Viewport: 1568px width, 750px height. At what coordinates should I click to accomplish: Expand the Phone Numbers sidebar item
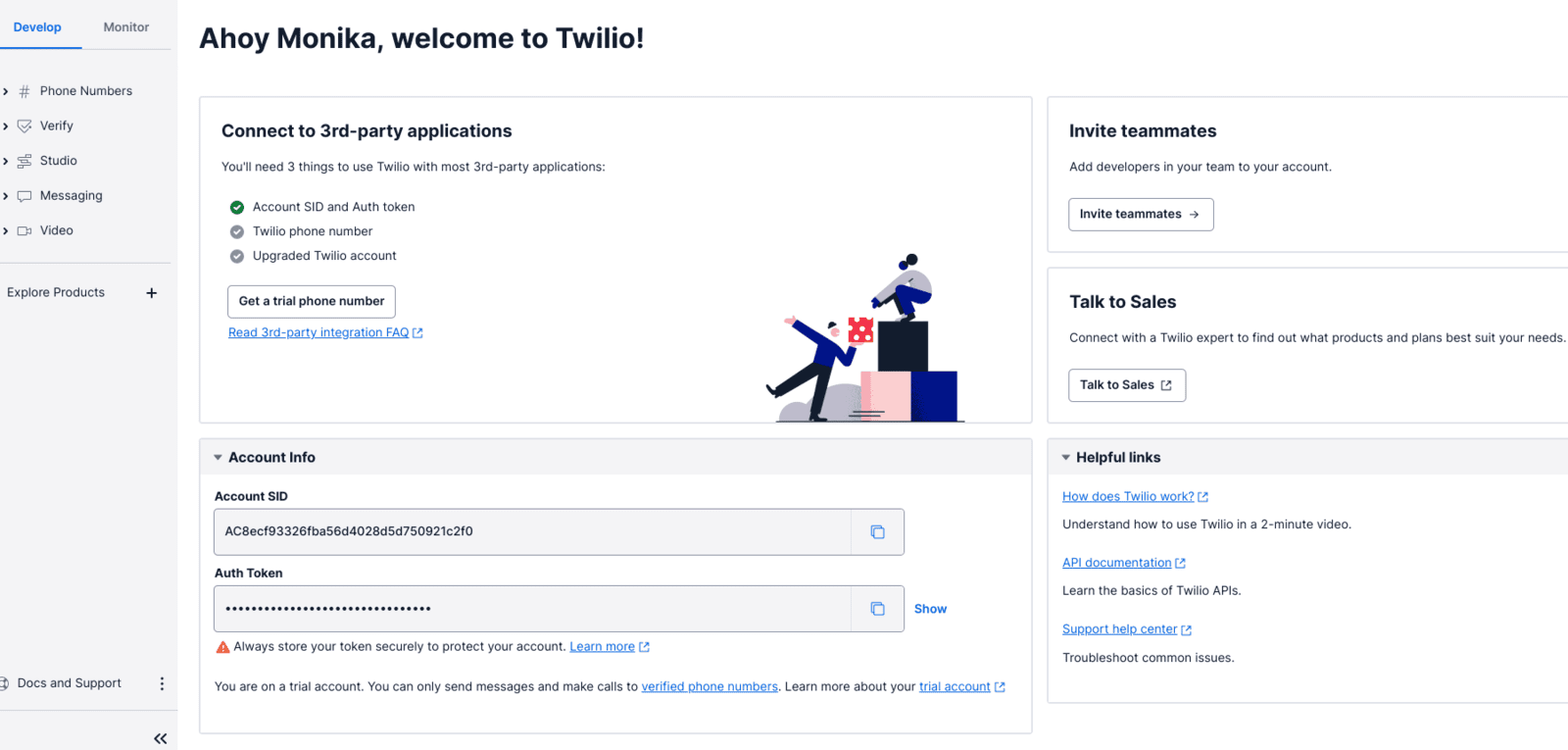pyautogui.click(x=6, y=91)
